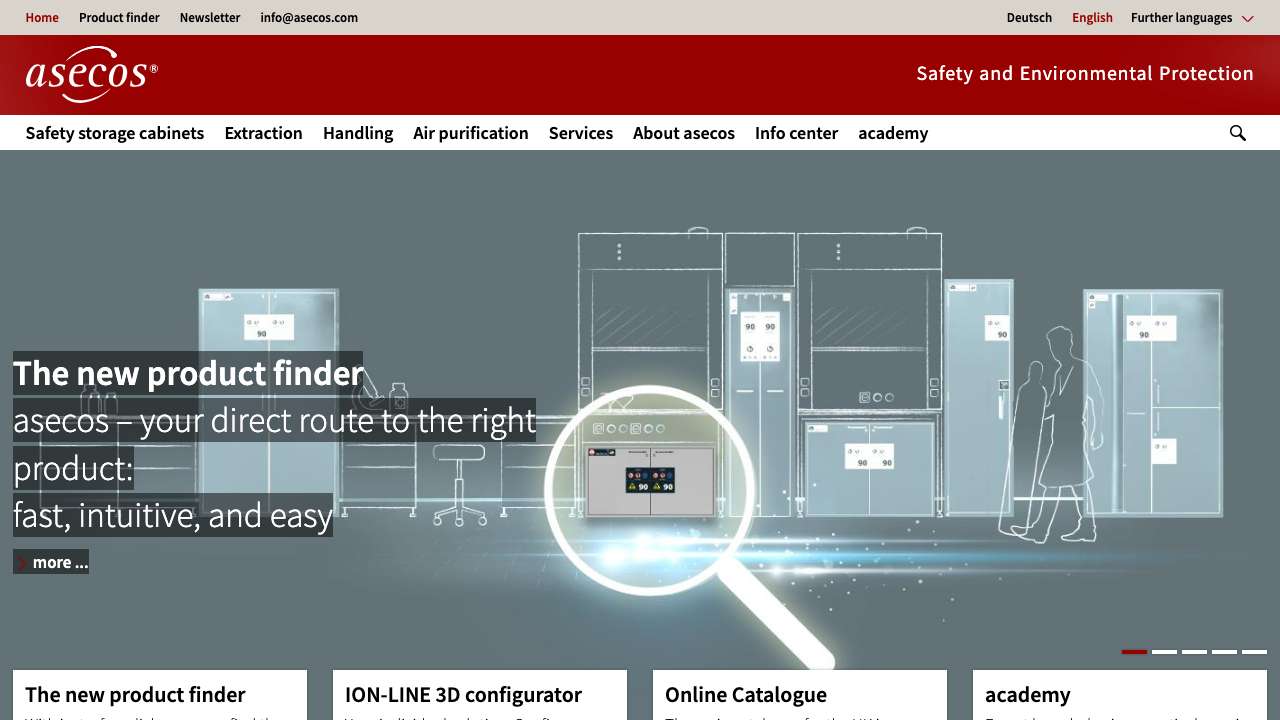Screen dimensions: 1280x720
Task: Expand the Further languages dropdown
Action: click(x=1191, y=18)
